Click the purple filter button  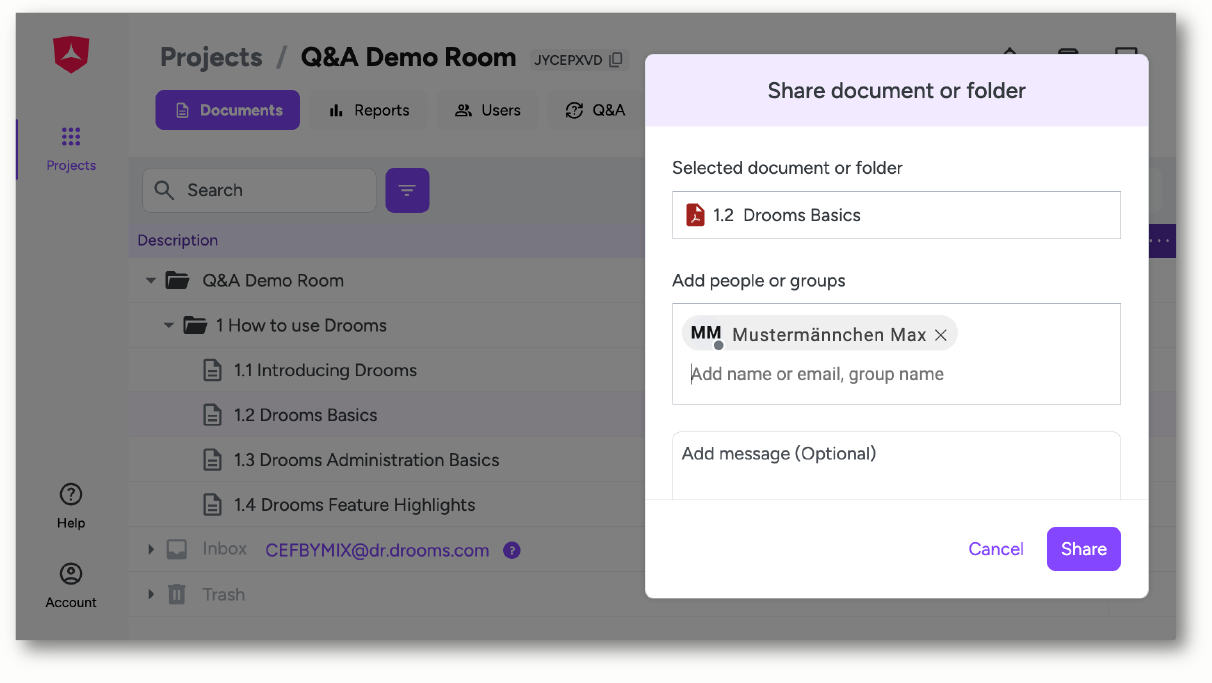click(407, 190)
